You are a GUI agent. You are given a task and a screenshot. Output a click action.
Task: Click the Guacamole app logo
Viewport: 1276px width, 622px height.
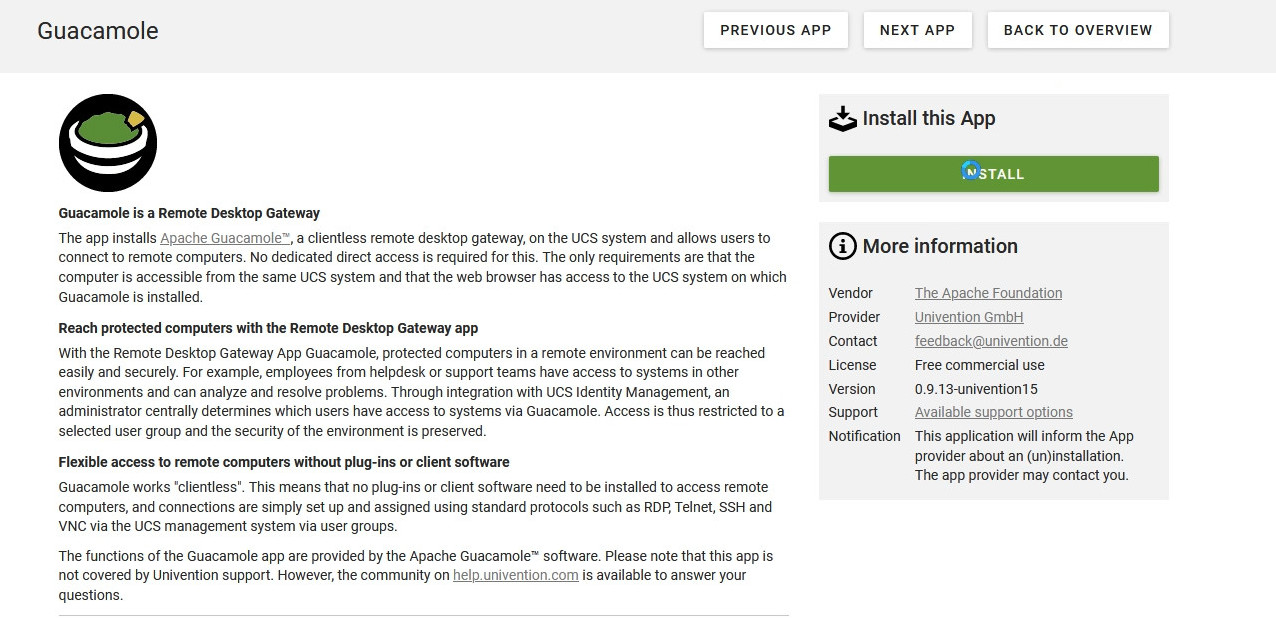click(x=108, y=143)
